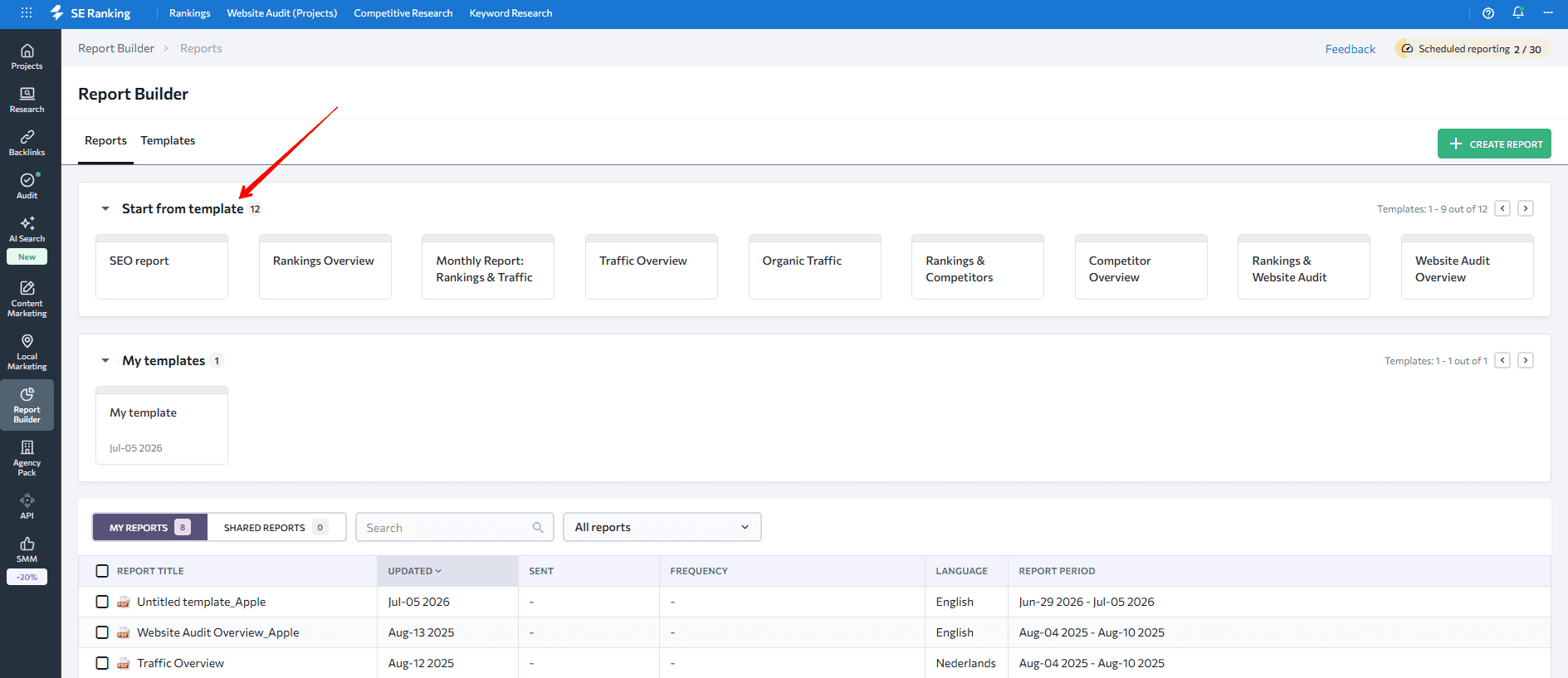Screen dimensions: 1568x678
Task: Switch to Shared Reports tab
Action: click(276, 527)
